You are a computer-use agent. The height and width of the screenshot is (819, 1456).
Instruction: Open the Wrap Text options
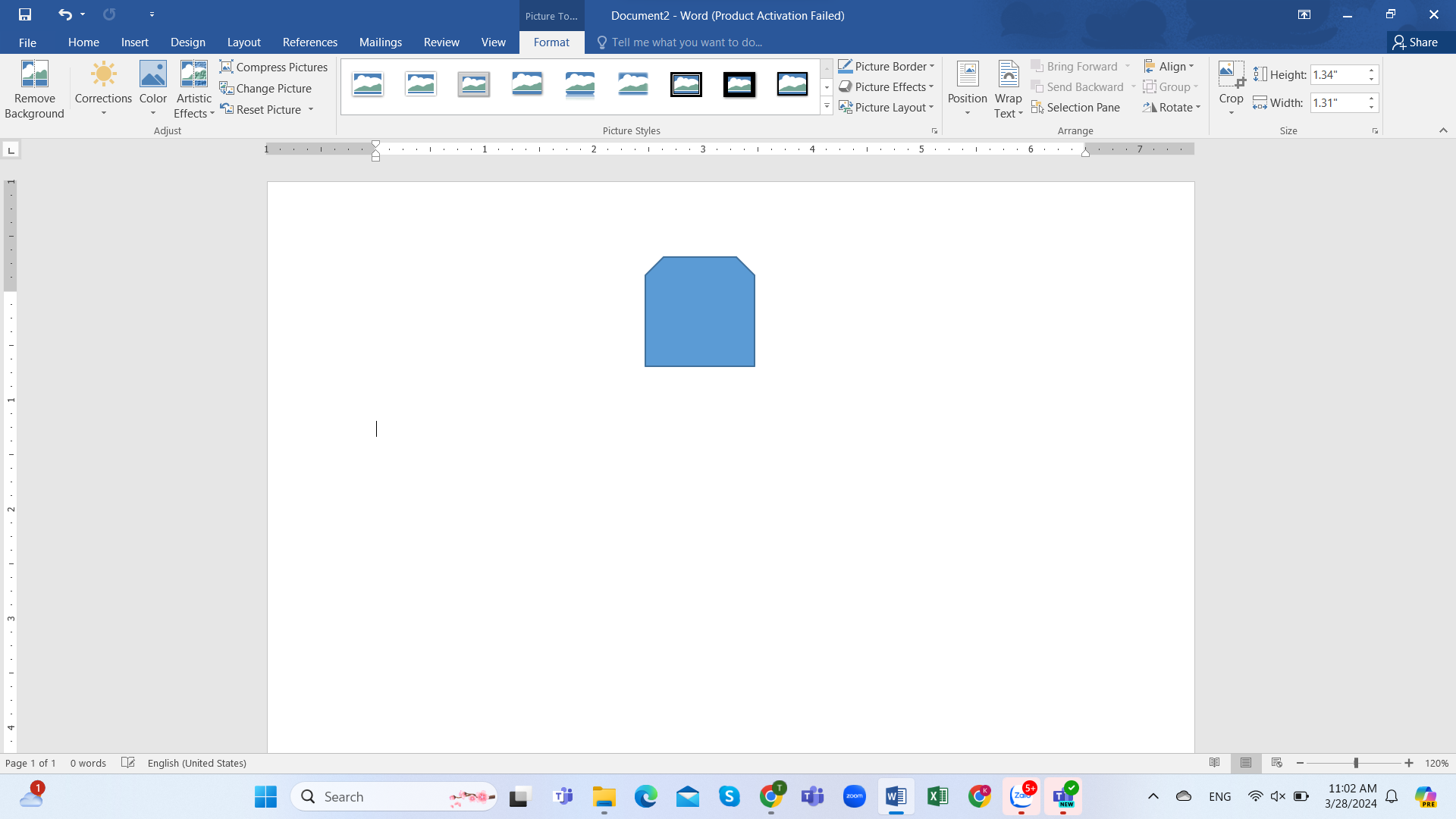pyautogui.click(x=1008, y=89)
